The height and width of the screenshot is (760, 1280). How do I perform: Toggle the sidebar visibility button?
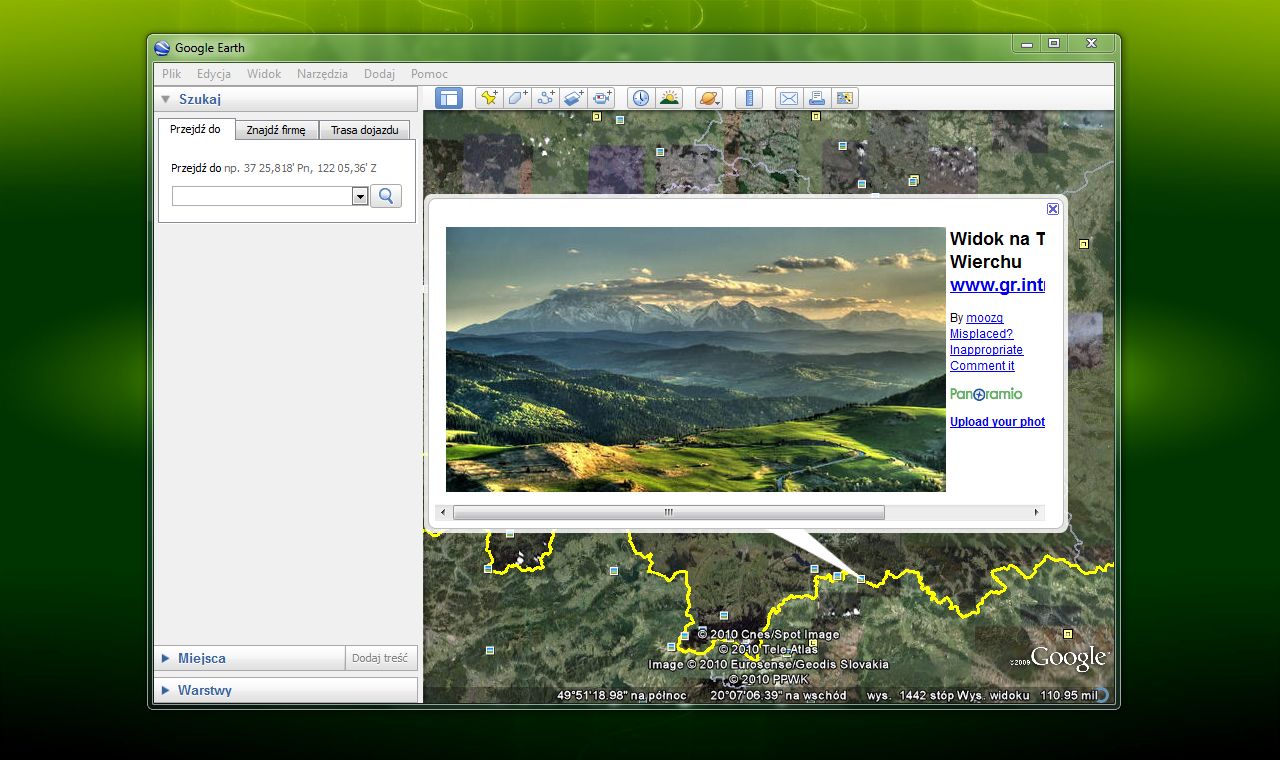(449, 98)
